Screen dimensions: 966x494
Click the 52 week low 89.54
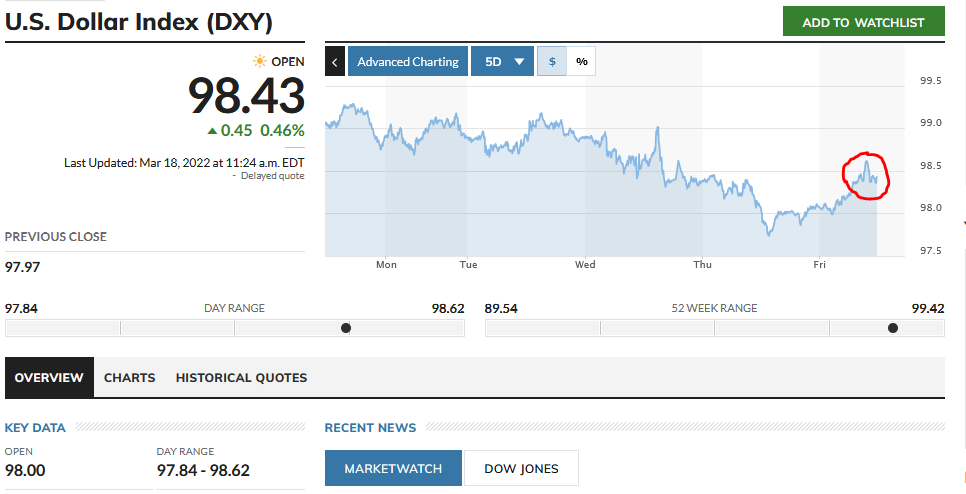pos(501,308)
